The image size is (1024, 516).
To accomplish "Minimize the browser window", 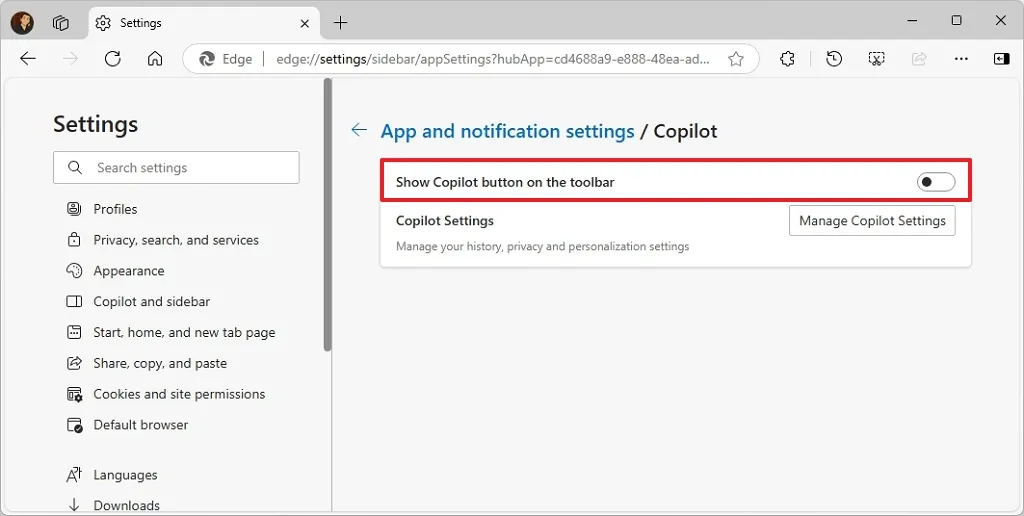I will [x=912, y=21].
